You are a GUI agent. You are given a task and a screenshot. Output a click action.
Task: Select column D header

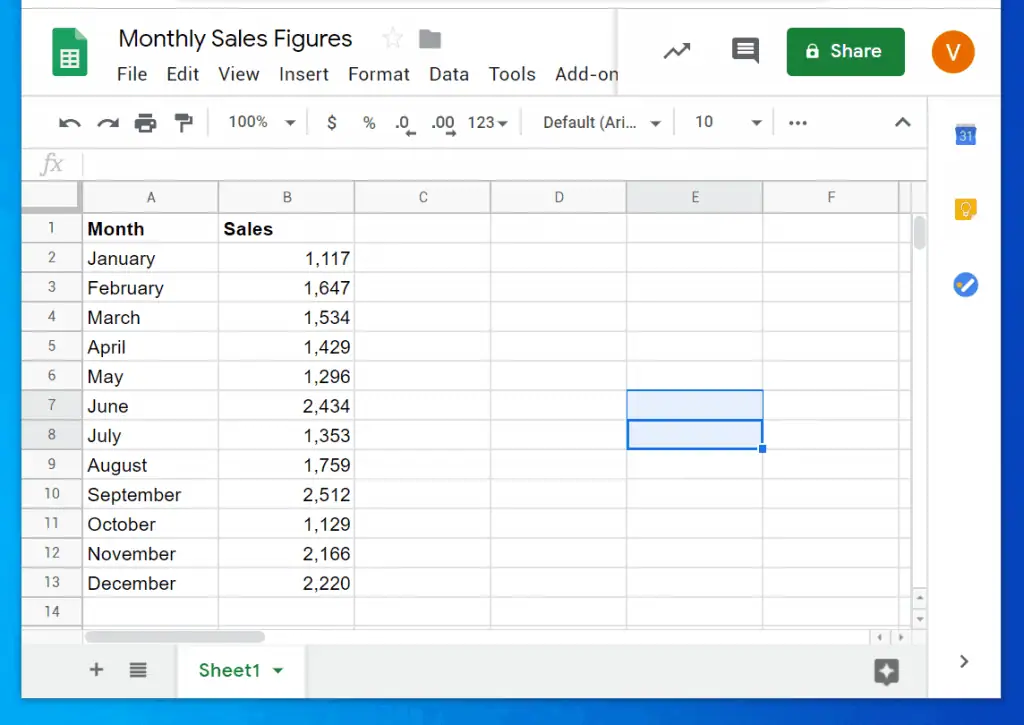tap(558, 197)
